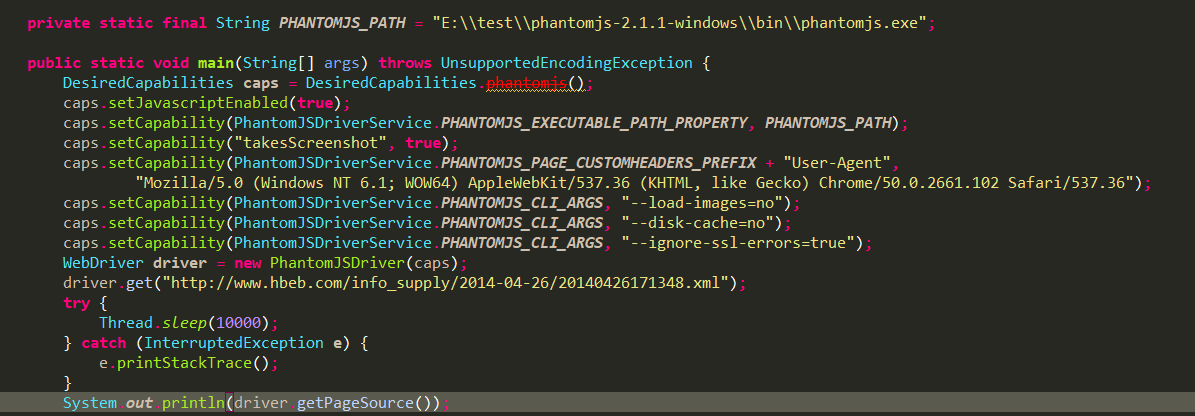Click the underlined phantomjs() method call
Screen dimensions: 1195x416
point(534,82)
